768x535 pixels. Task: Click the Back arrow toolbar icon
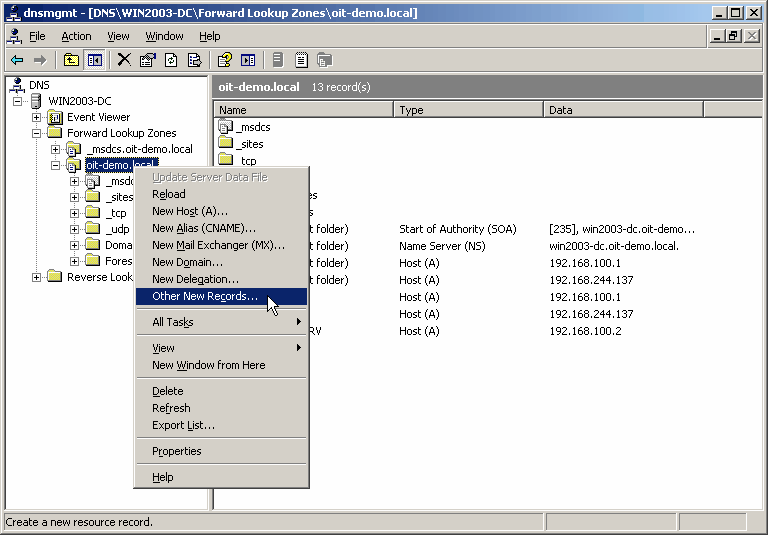(x=17, y=60)
